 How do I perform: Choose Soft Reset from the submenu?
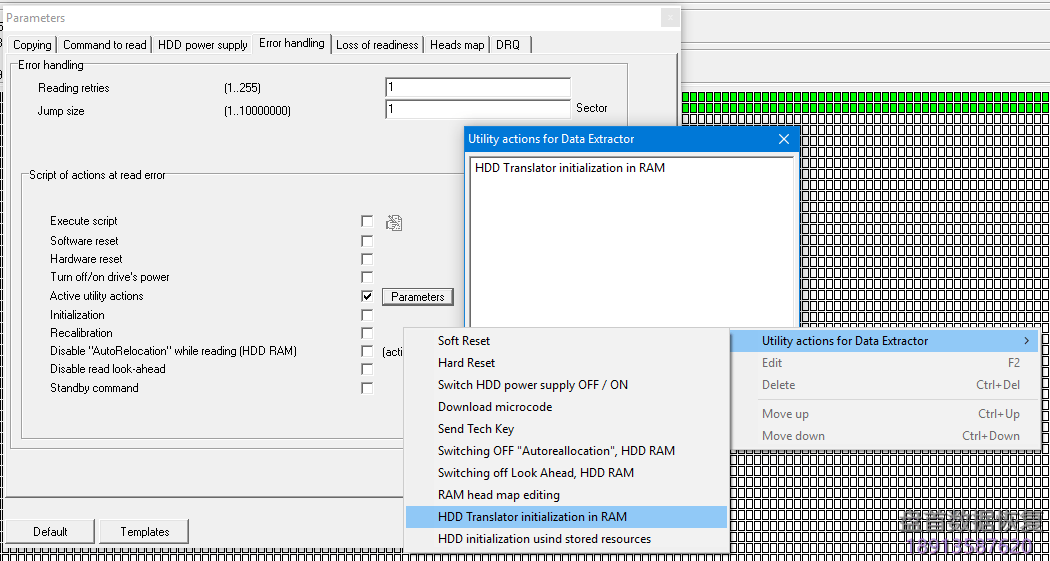(x=464, y=341)
